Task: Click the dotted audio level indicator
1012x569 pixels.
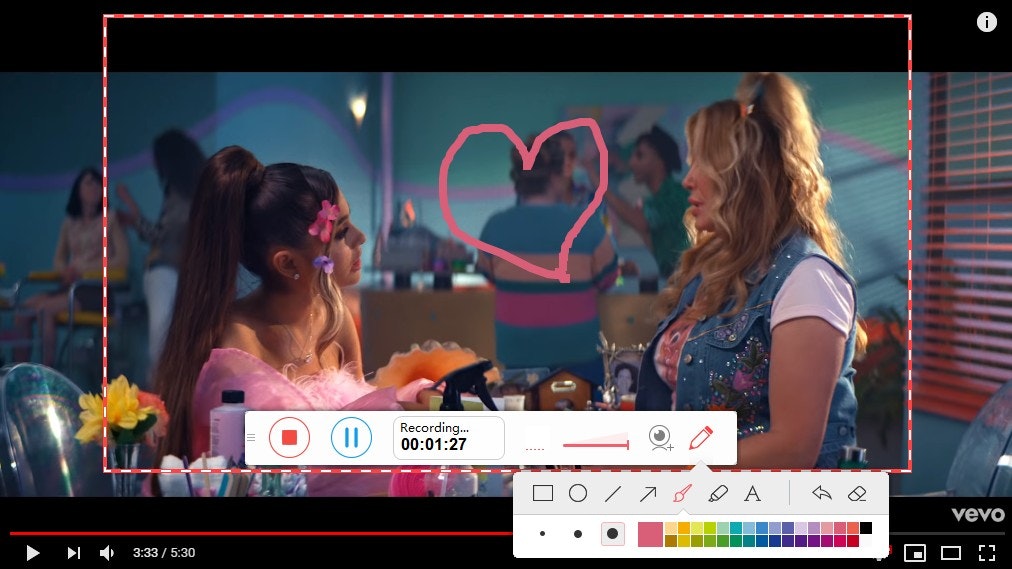Action: point(535,448)
